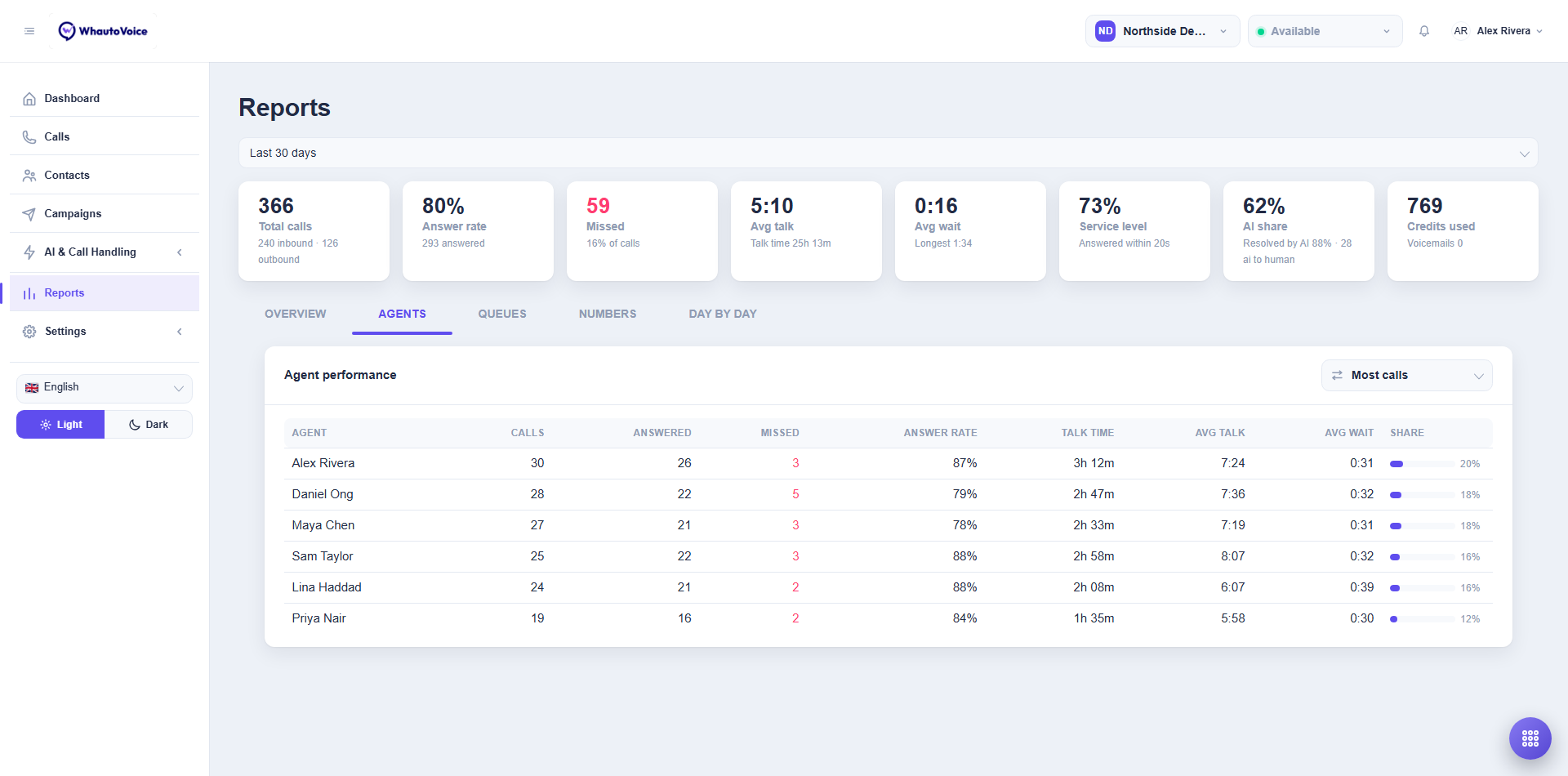Open the floating apps grid button
Viewport: 1568px width, 776px height.
pyautogui.click(x=1530, y=738)
